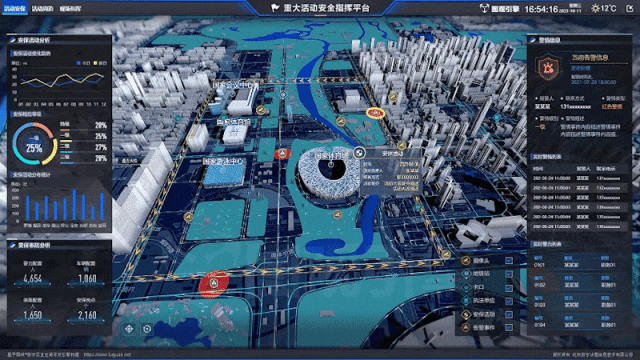Click the exit icon beside the temperature
The width and height of the screenshot is (640, 360).
[x=630, y=8]
